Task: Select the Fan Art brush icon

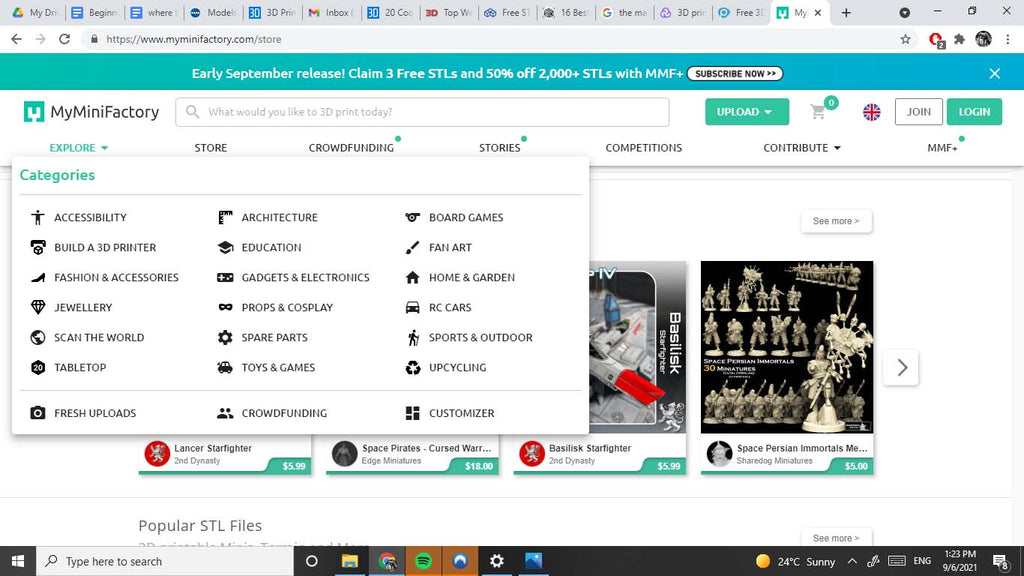Action: pyautogui.click(x=413, y=248)
